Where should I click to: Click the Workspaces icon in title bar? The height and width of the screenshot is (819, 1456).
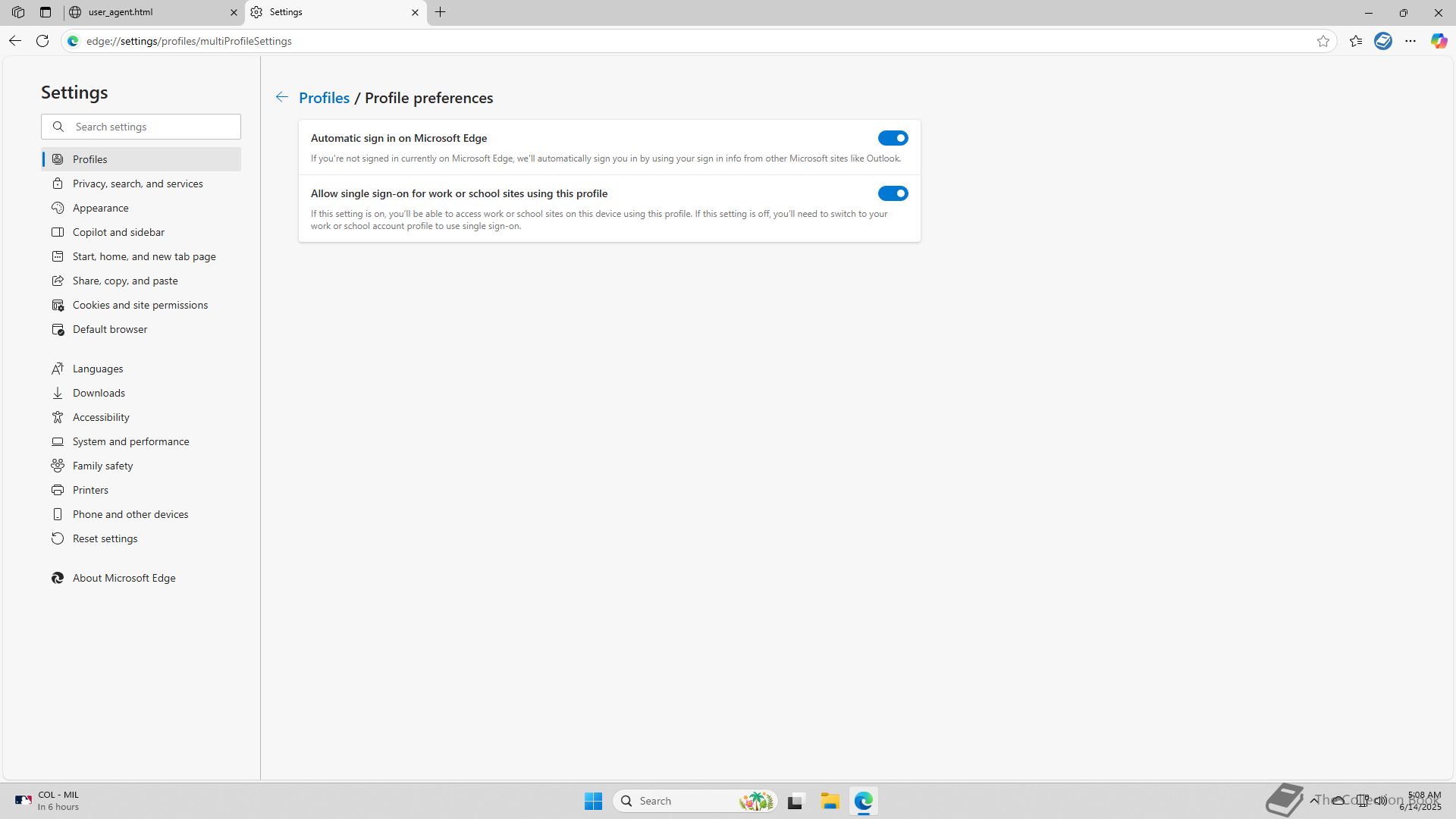(x=18, y=12)
